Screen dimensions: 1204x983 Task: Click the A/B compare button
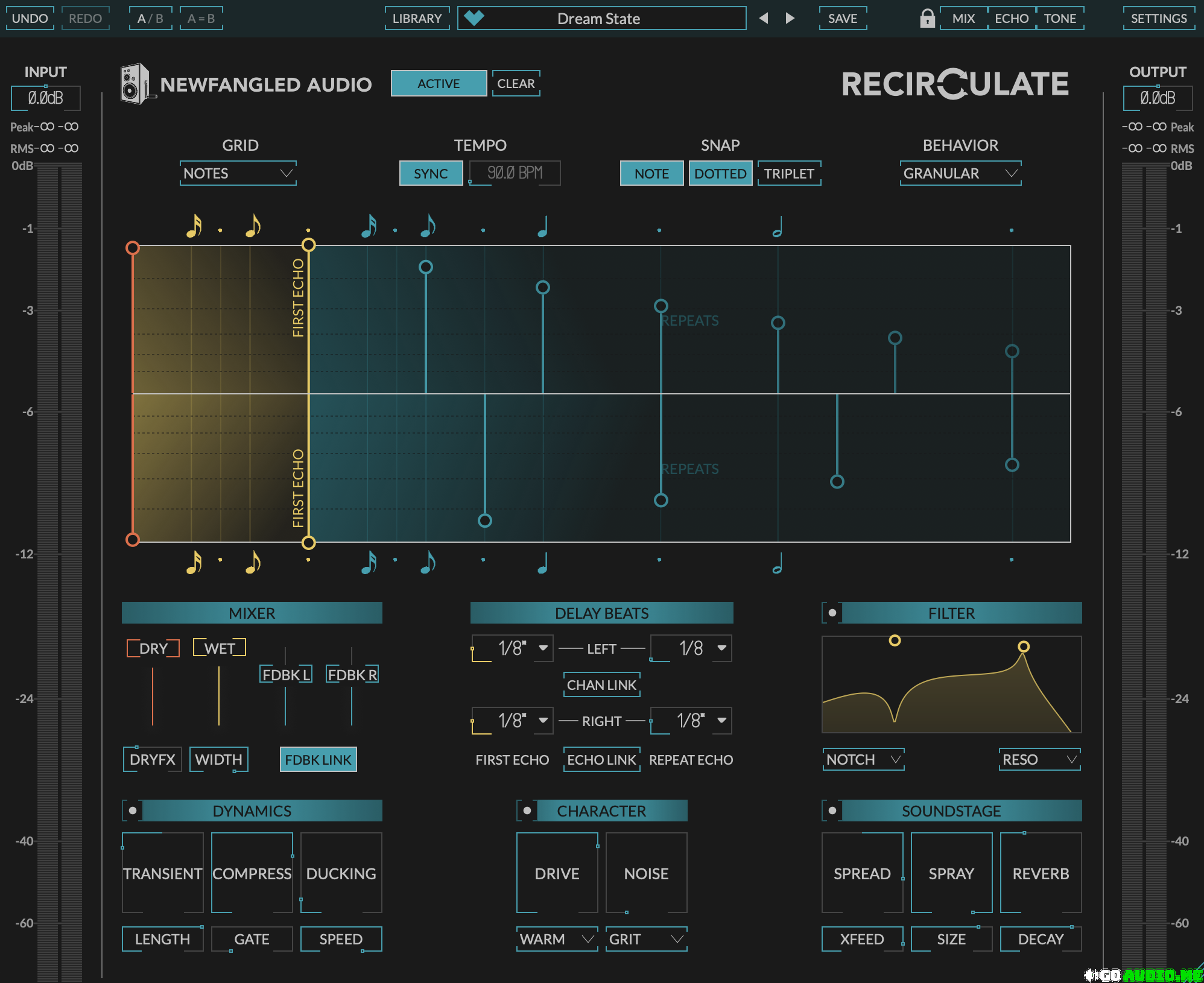point(150,18)
